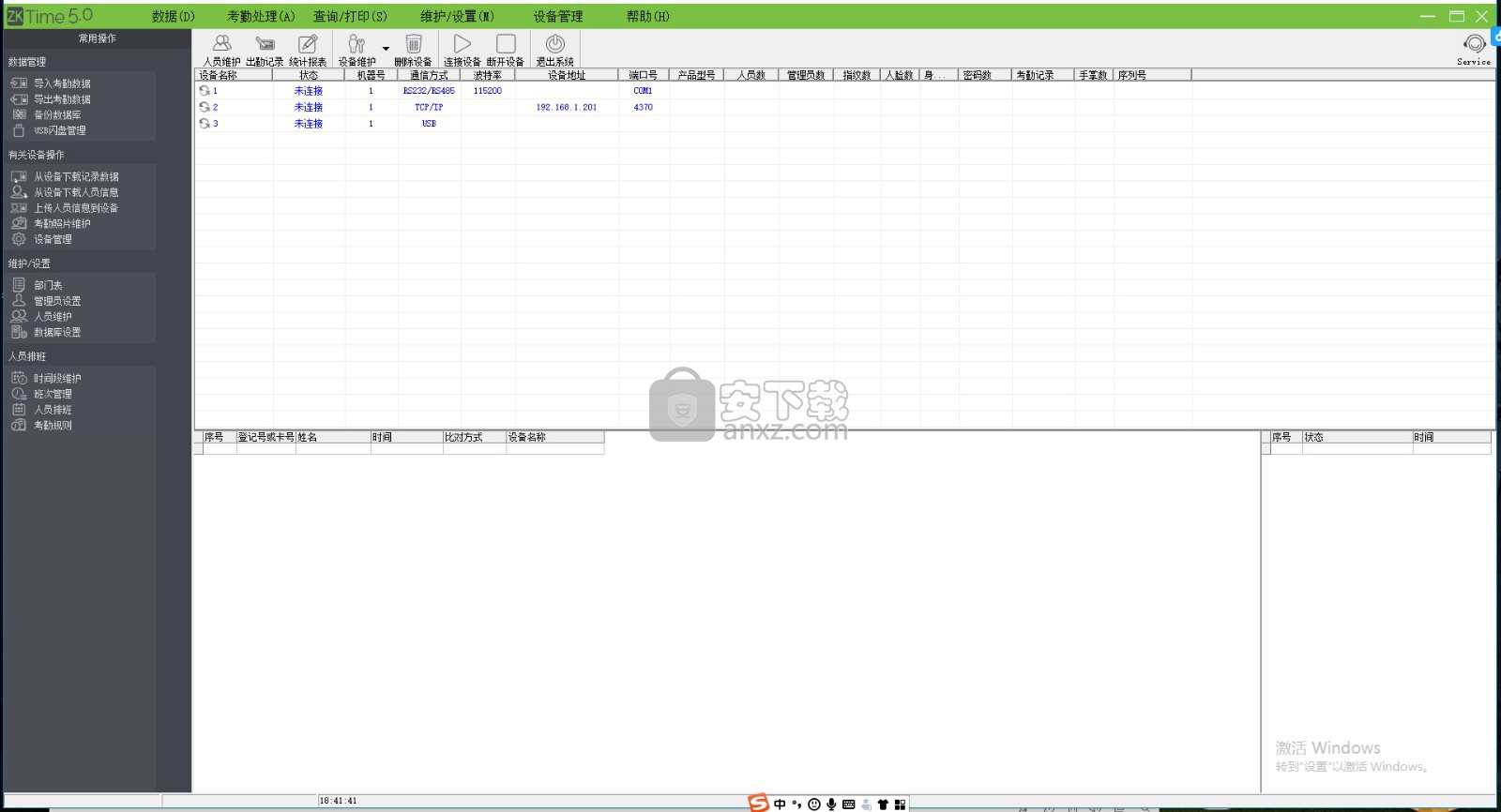Click the TCP/IP communication cell
Screen dimensions: 1501x812
pyautogui.click(x=429, y=107)
